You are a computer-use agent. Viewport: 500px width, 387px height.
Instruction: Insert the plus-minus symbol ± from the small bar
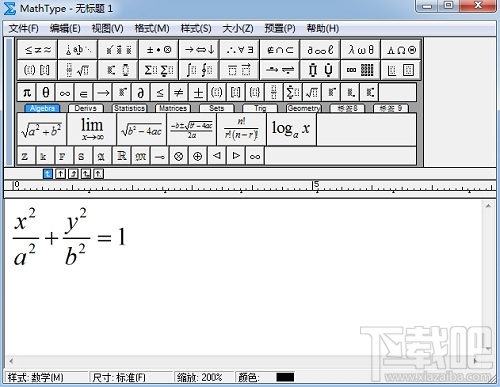tap(198, 92)
